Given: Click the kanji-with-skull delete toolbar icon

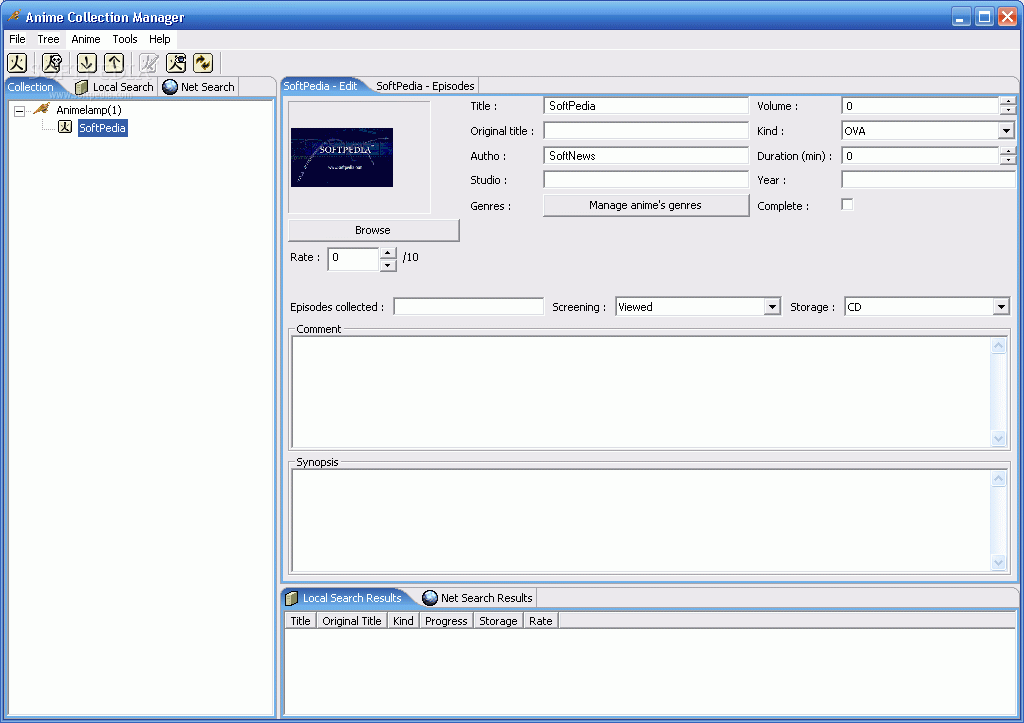Looking at the screenshot, I should click(52, 63).
